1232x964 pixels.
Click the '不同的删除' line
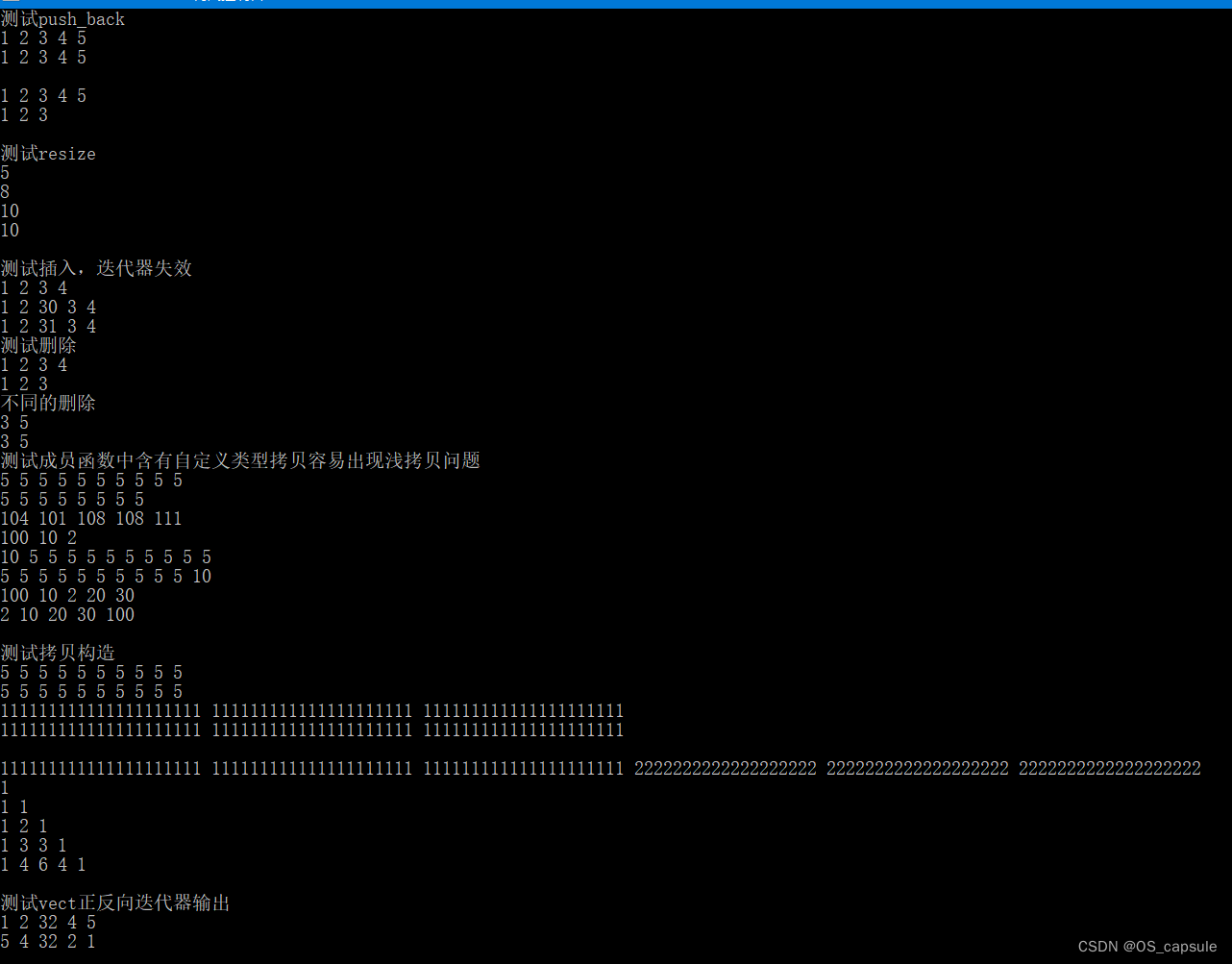tap(48, 404)
